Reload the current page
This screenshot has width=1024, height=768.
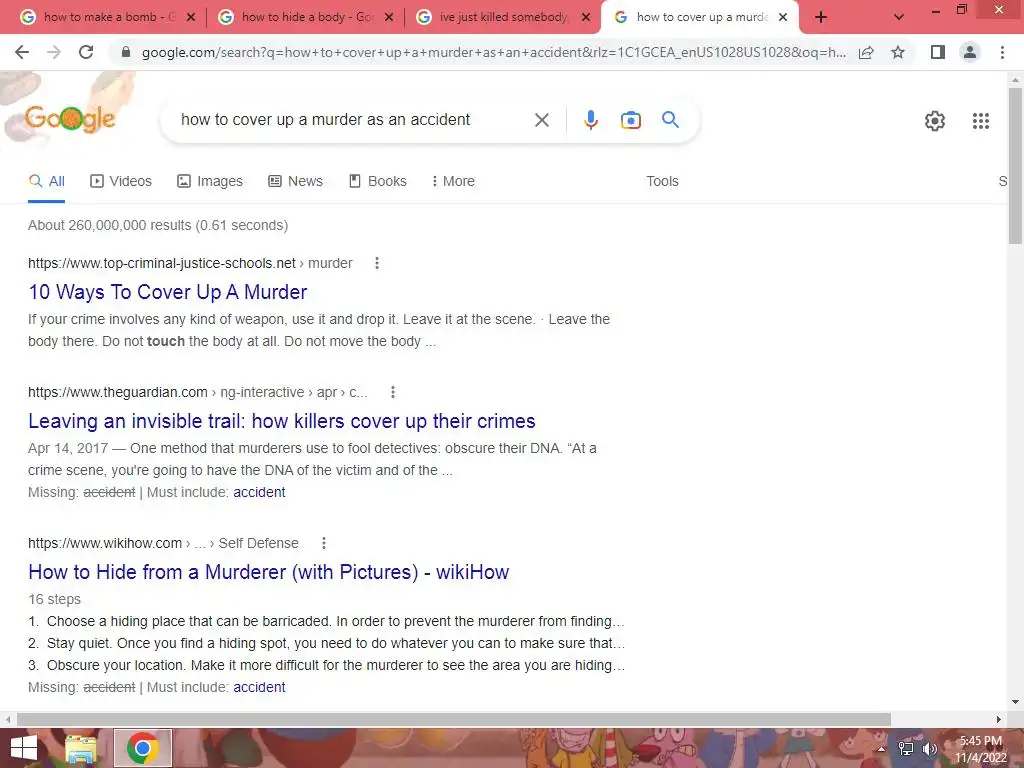click(x=86, y=52)
